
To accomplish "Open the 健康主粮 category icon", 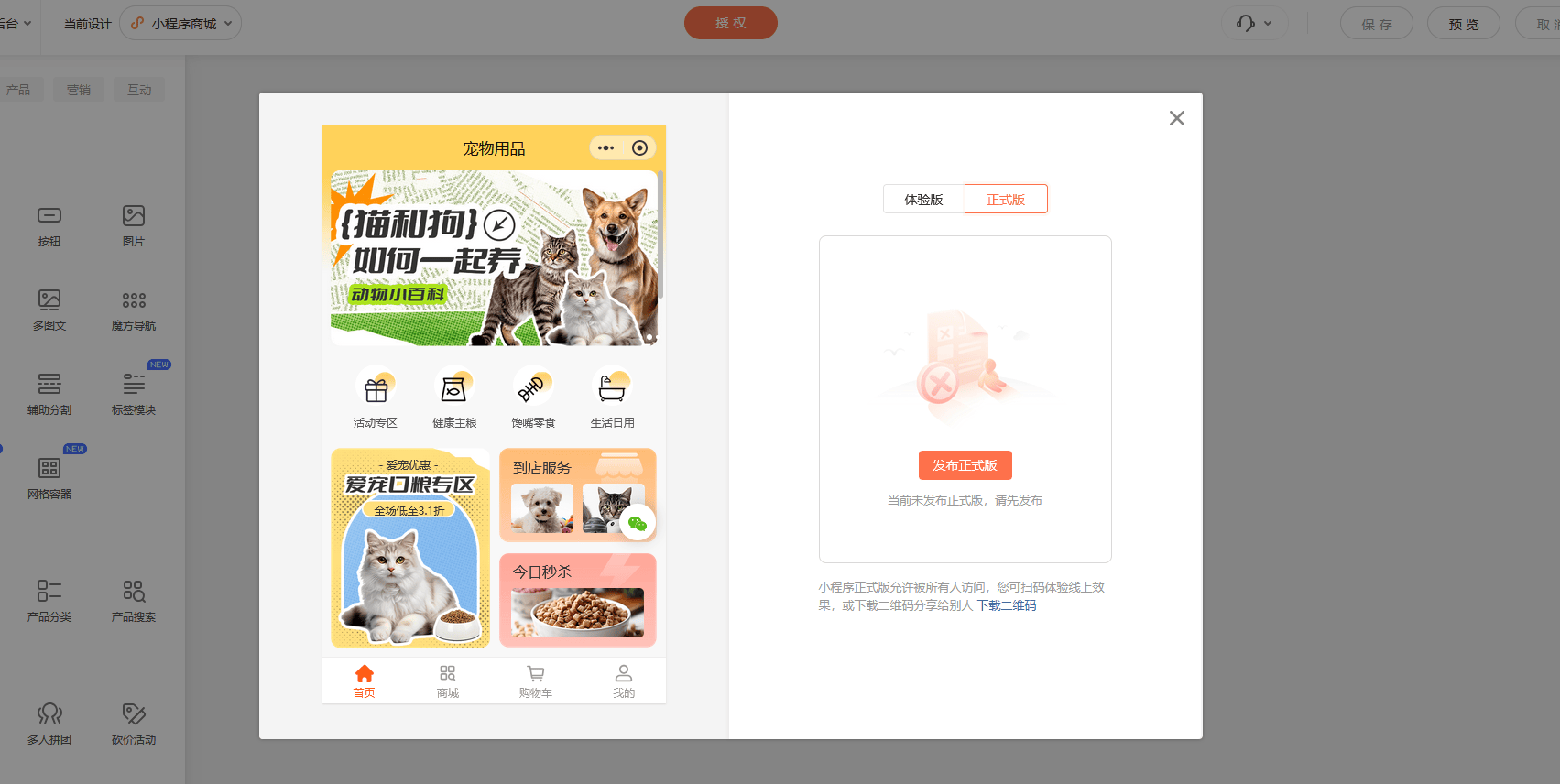I will point(454,389).
